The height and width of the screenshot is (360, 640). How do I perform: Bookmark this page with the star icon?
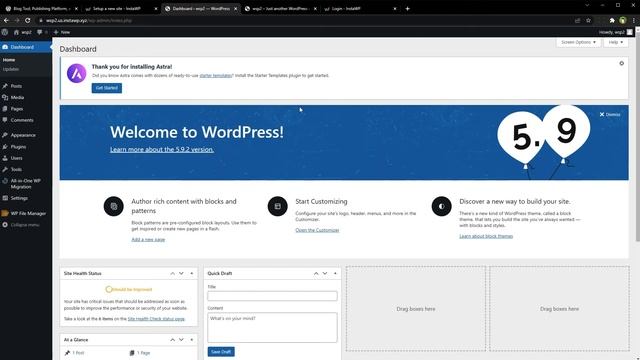click(588, 20)
